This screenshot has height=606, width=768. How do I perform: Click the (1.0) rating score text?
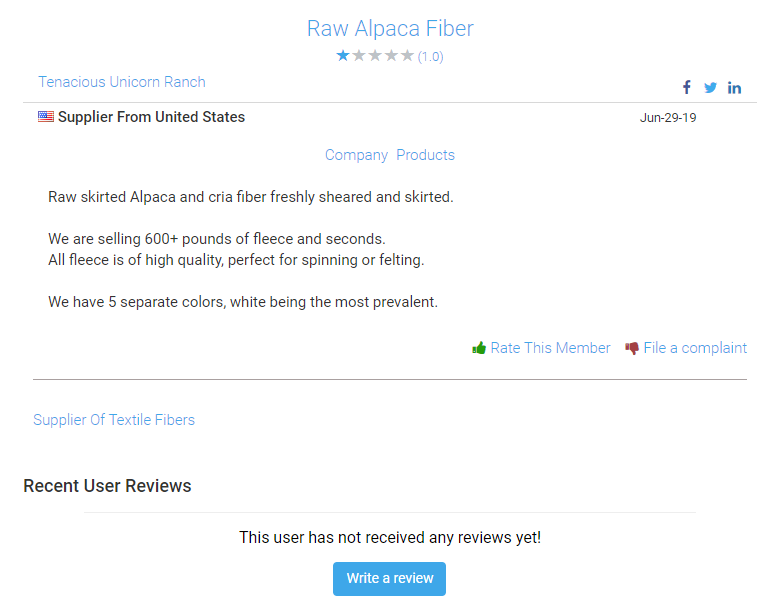pos(431,57)
